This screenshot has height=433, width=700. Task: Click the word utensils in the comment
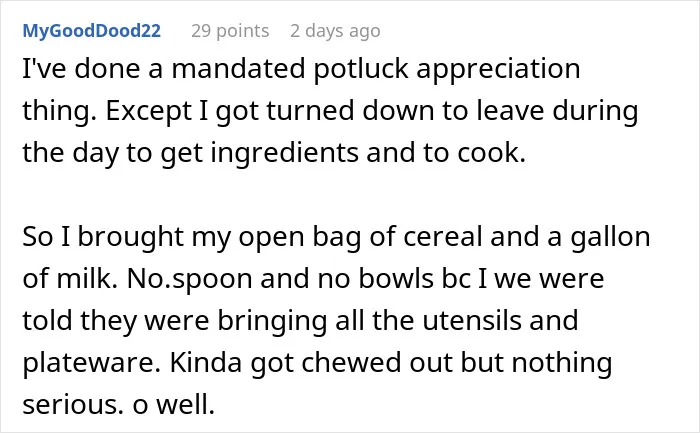[x=471, y=321]
